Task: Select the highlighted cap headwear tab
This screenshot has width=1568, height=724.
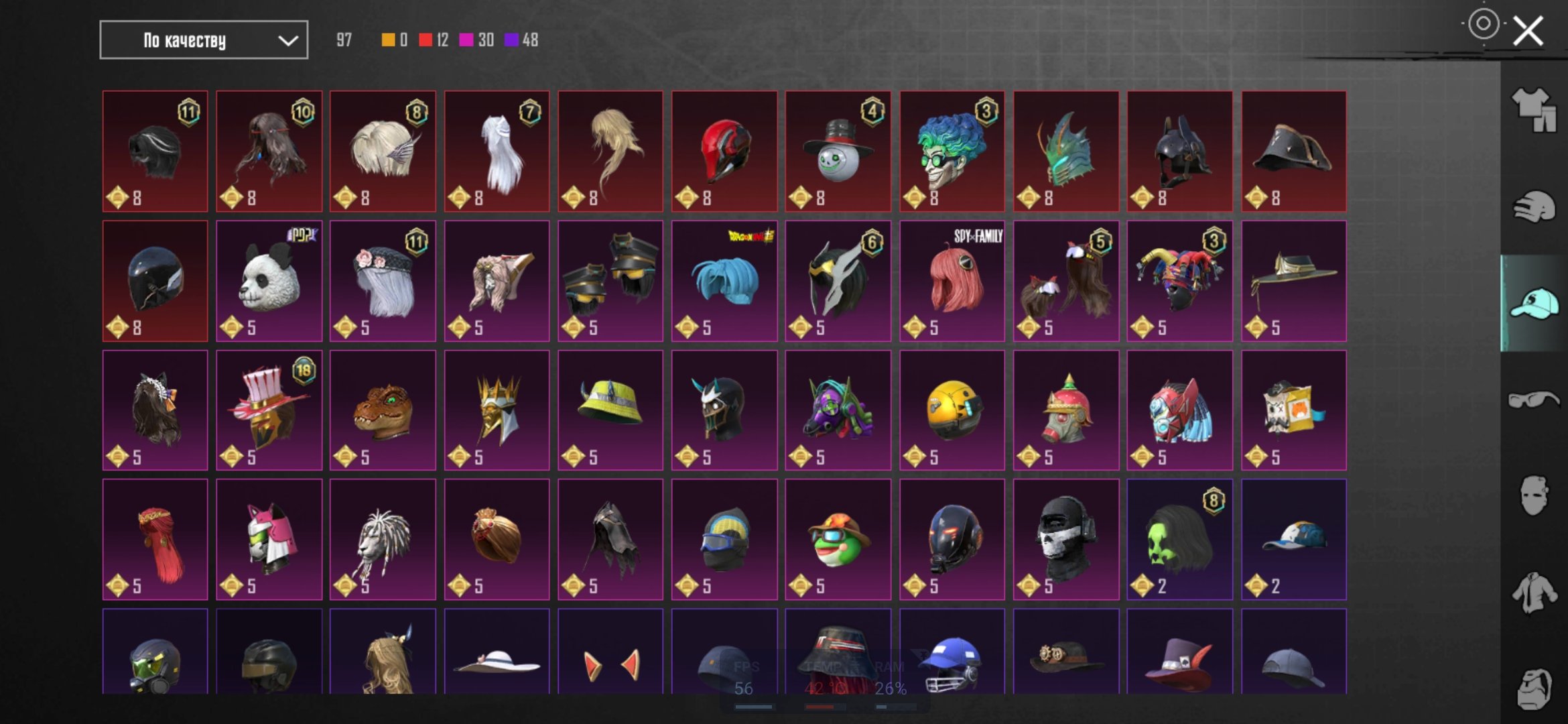Action: tap(1533, 303)
